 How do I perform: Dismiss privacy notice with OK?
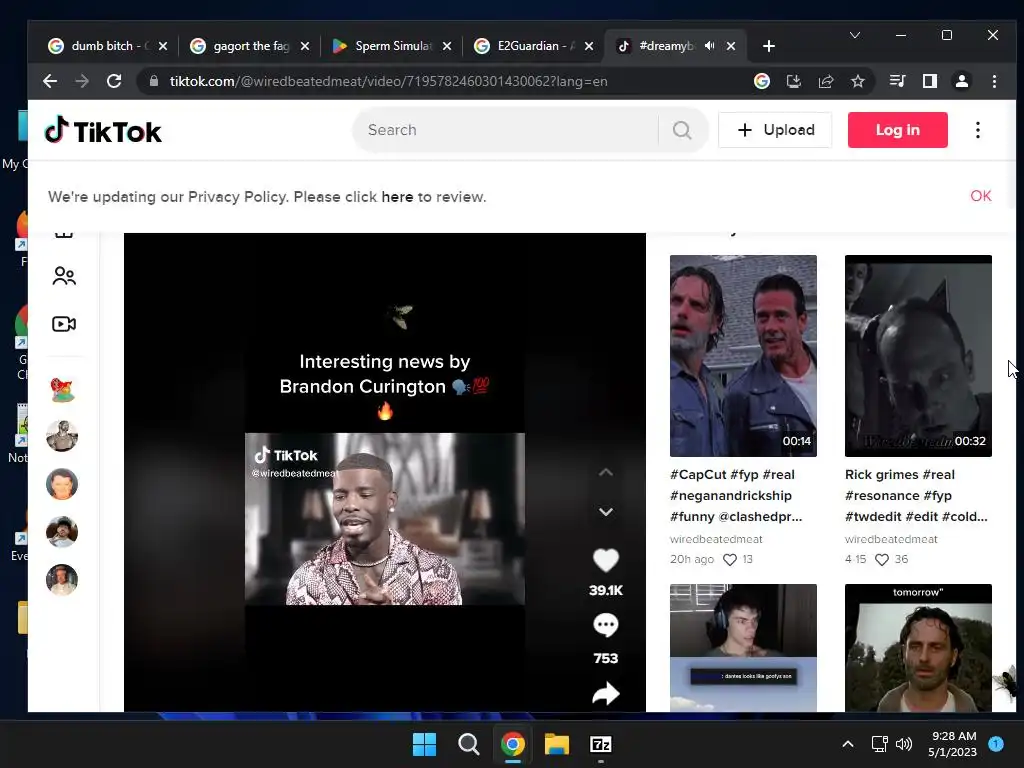[x=980, y=196]
